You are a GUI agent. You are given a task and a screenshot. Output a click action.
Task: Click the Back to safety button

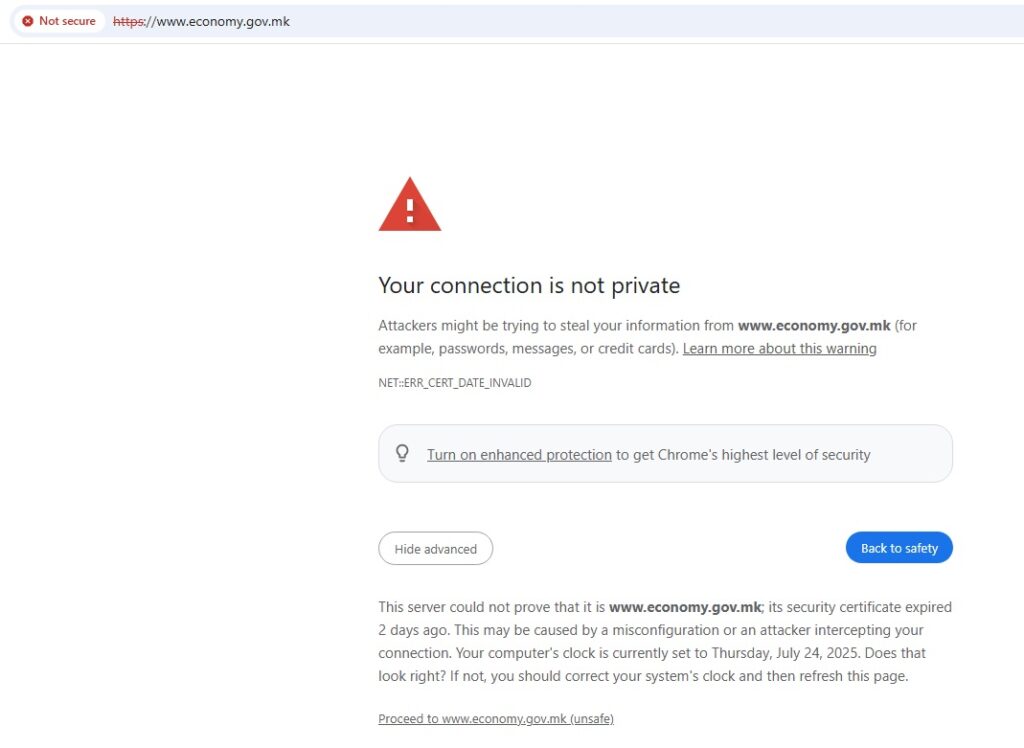(x=899, y=548)
